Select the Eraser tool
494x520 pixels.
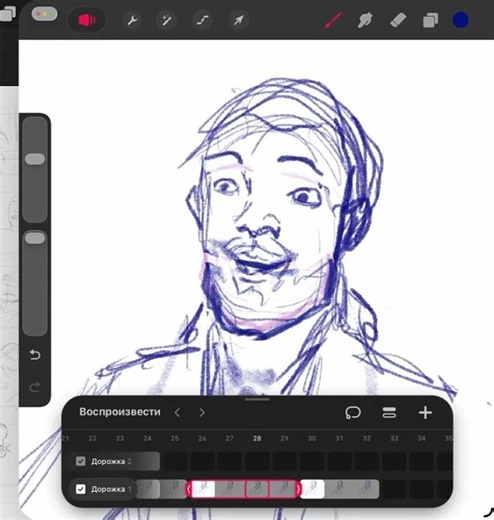point(398,20)
